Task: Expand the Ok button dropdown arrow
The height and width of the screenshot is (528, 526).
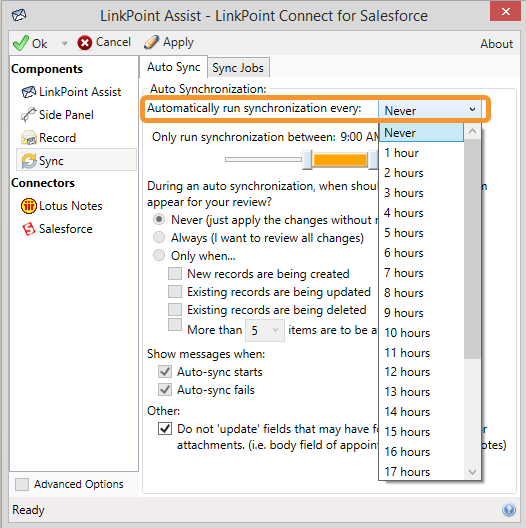Action: point(65,43)
